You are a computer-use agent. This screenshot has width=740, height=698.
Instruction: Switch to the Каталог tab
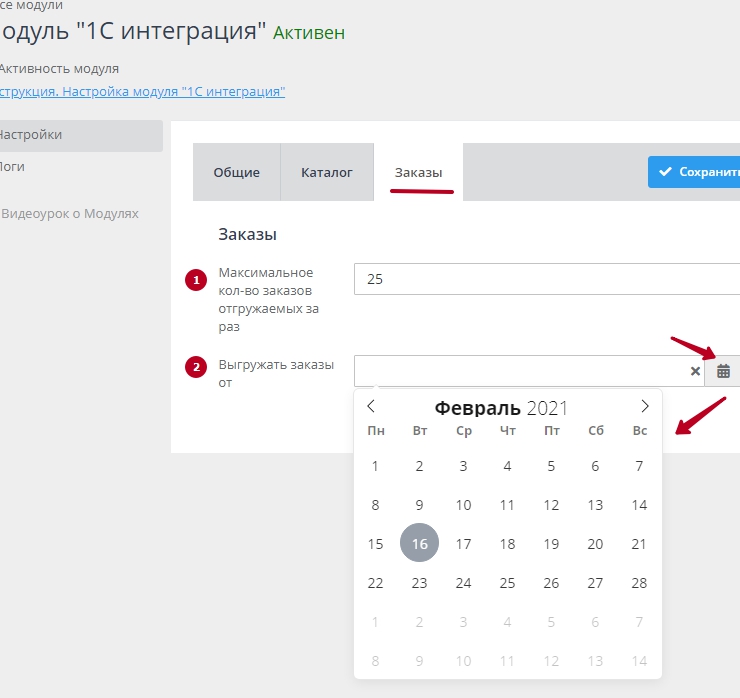327,172
